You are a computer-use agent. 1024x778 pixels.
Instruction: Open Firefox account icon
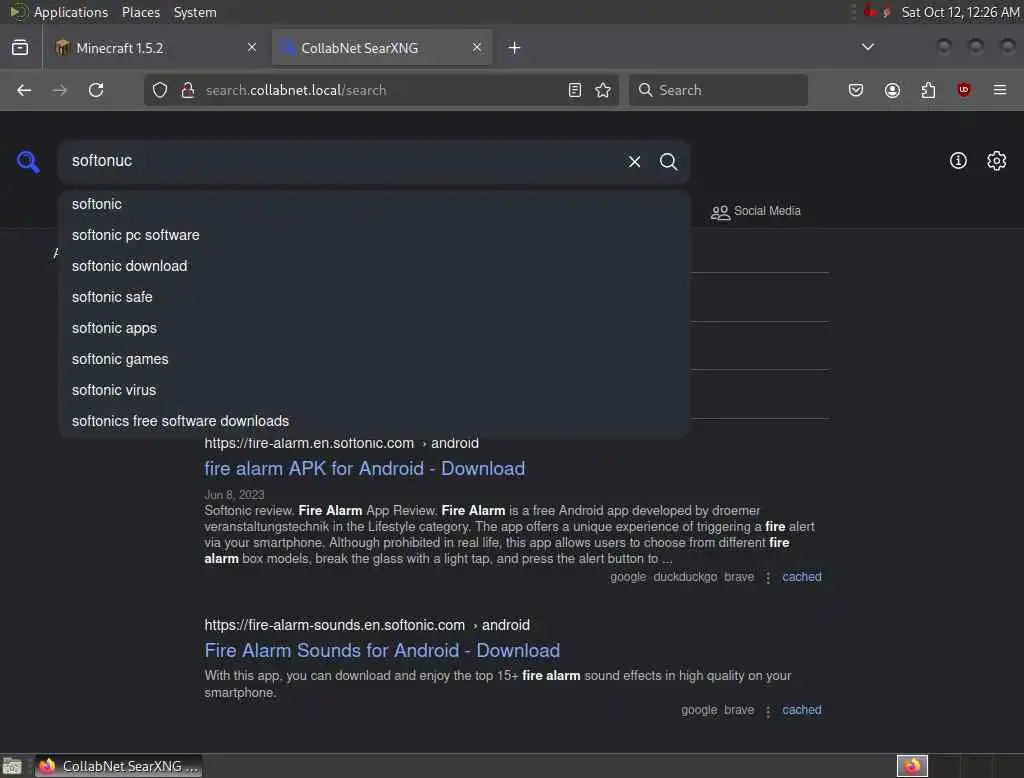point(892,90)
